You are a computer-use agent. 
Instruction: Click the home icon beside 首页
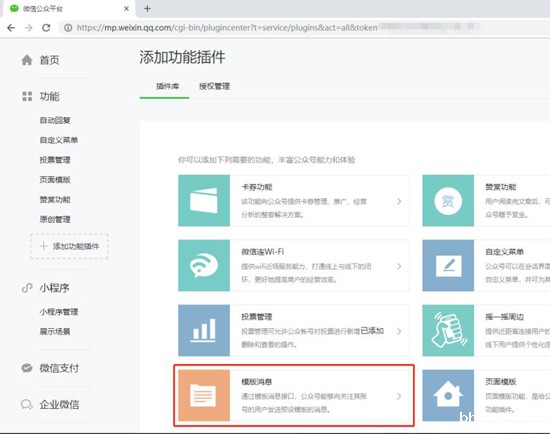pyautogui.click(x=27, y=60)
